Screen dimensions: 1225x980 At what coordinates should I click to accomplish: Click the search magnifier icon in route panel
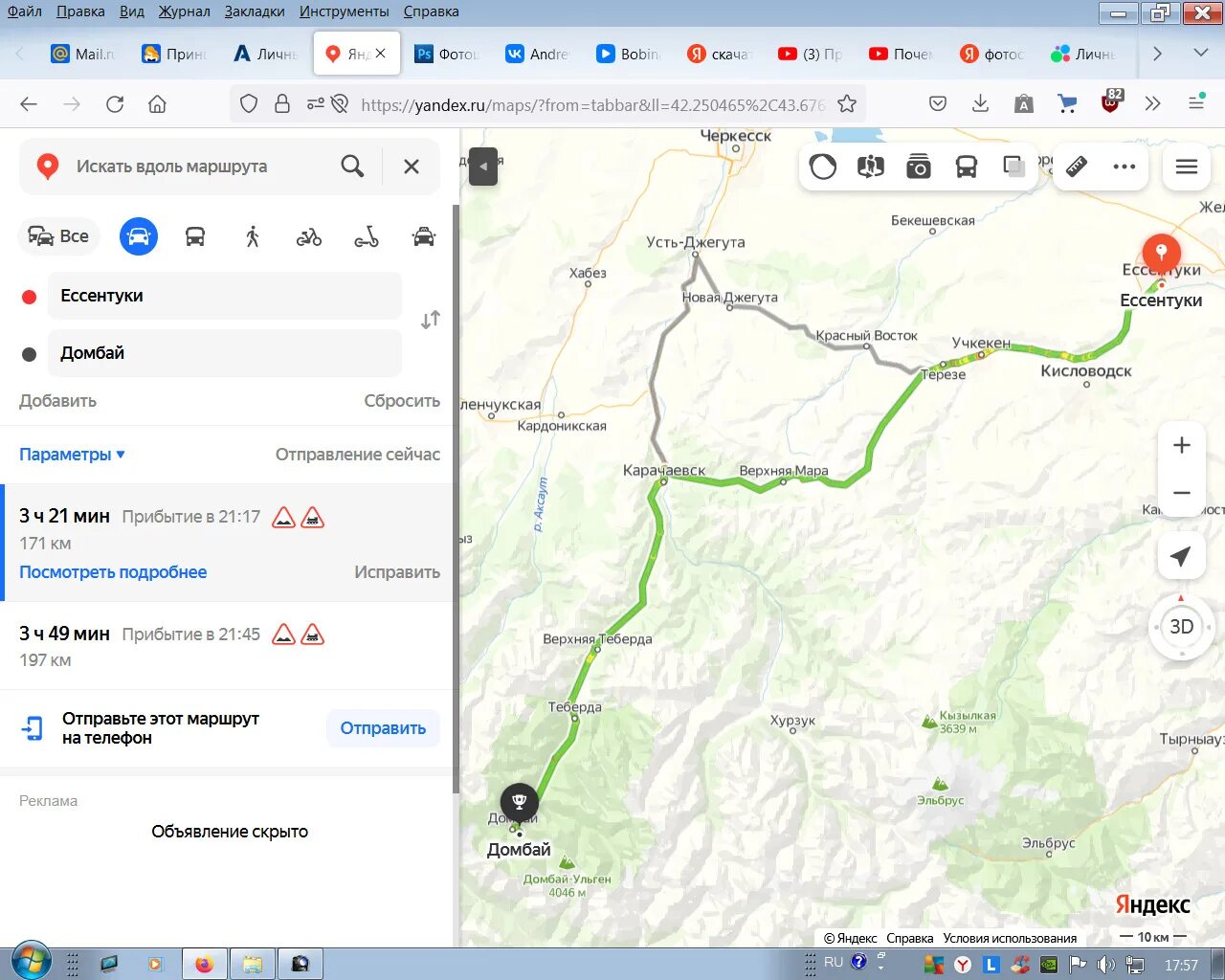[352, 167]
